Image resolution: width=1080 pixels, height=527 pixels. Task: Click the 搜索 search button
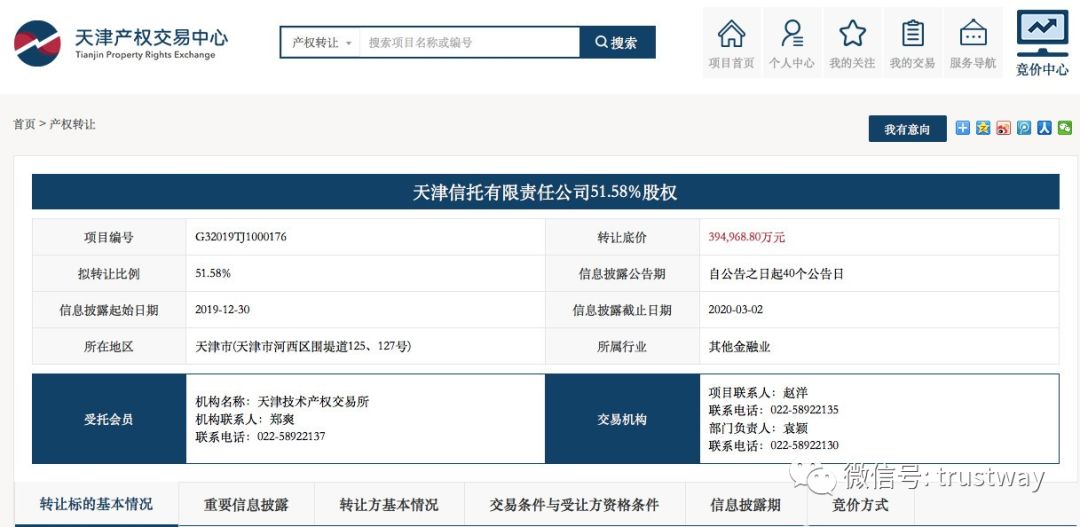pyautogui.click(x=617, y=43)
